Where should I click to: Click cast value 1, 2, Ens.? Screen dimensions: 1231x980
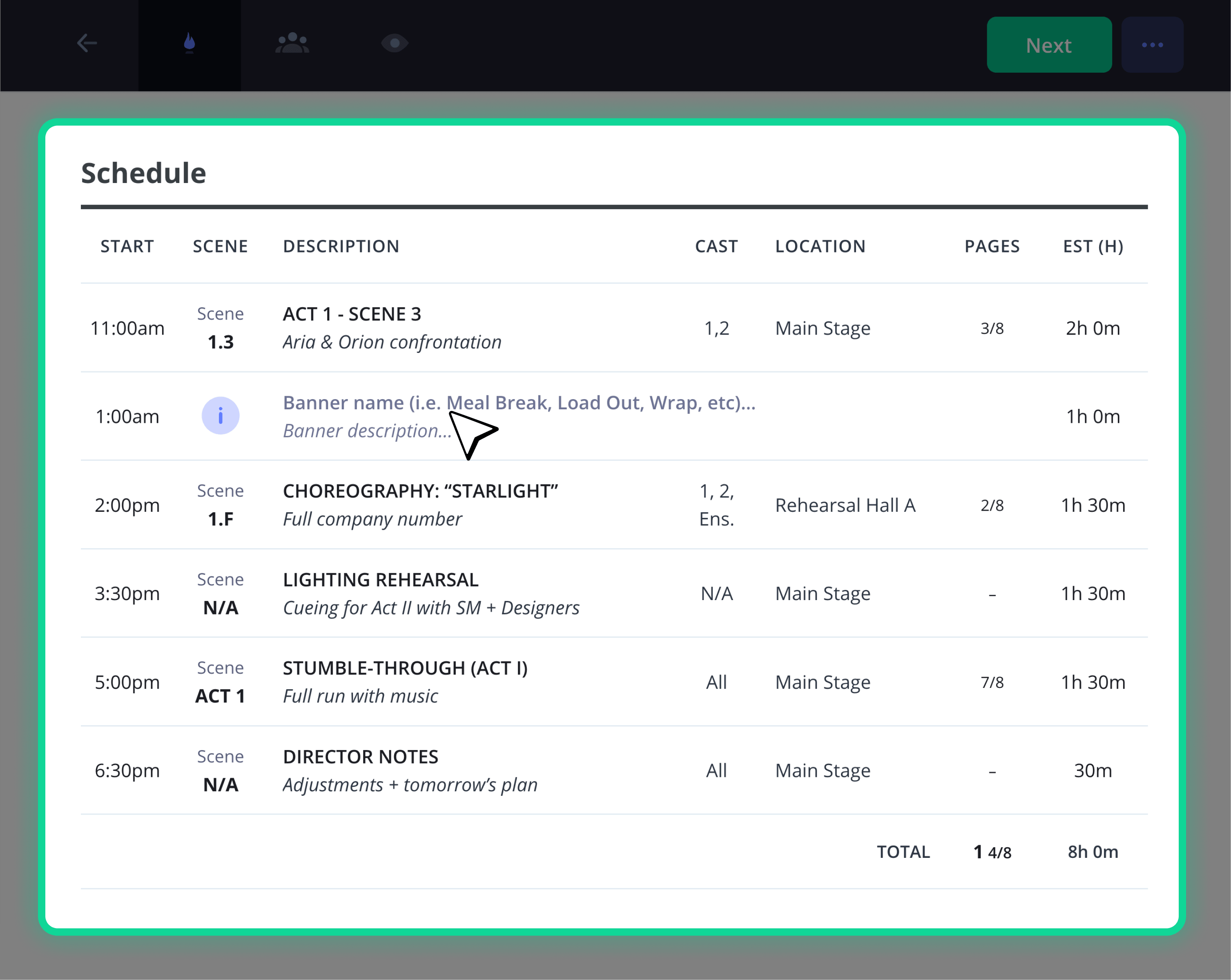716,505
